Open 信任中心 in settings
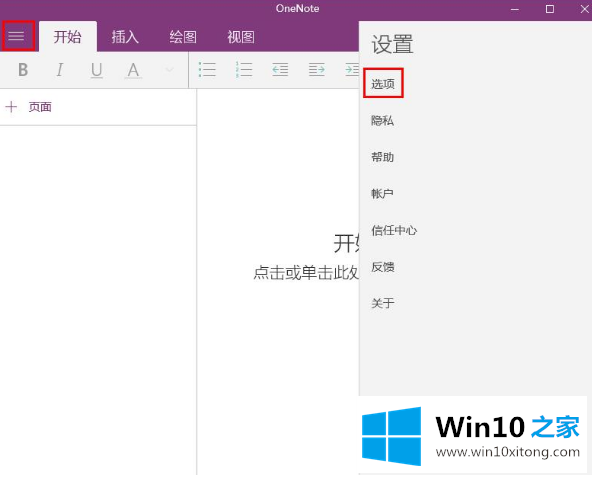This screenshot has height=478, width=592. [394, 230]
